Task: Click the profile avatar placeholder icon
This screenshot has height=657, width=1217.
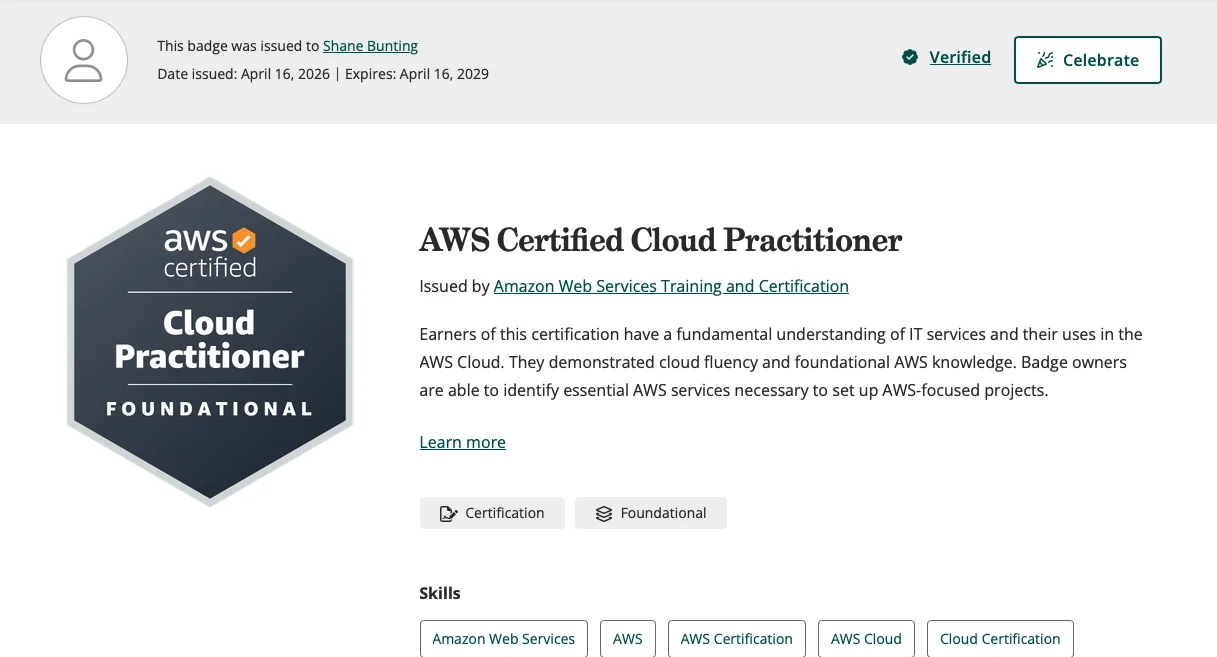Action: 84,60
